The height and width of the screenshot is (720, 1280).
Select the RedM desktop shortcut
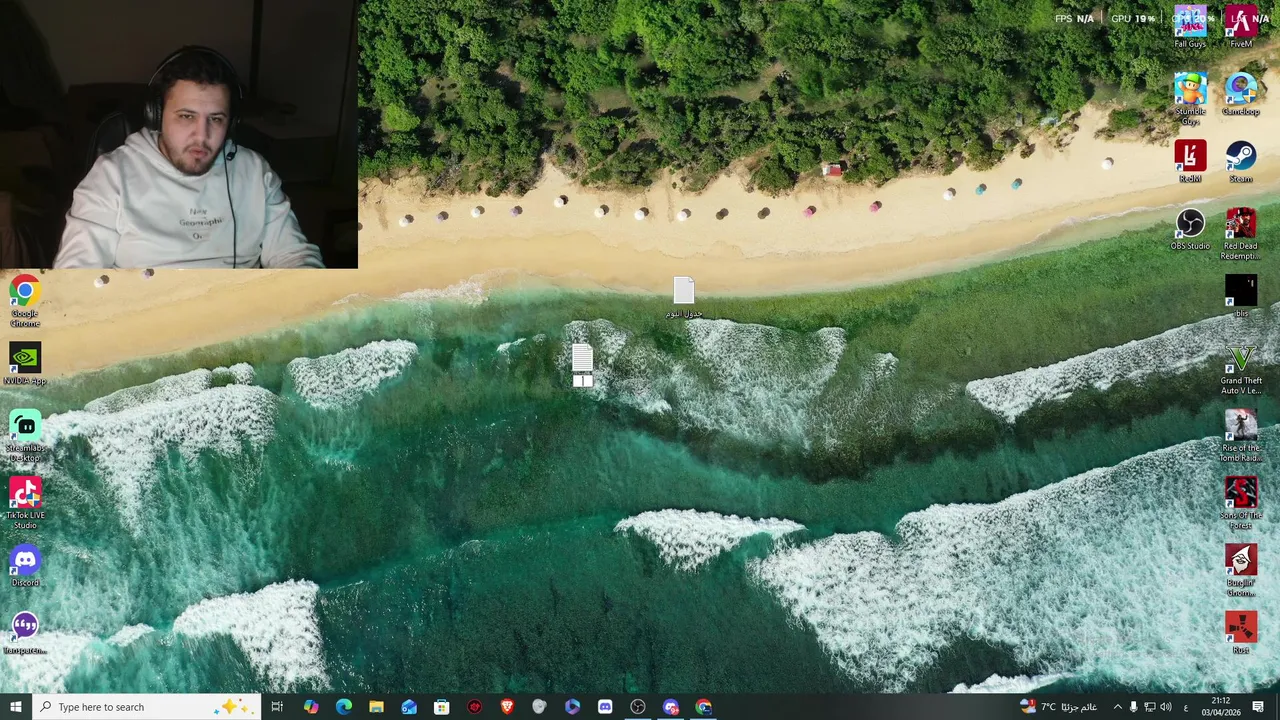click(1190, 162)
